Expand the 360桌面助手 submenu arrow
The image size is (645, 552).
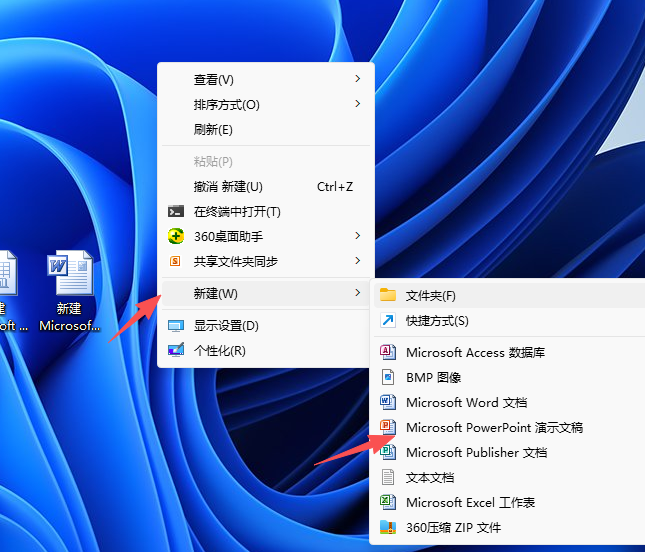pos(358,235)
